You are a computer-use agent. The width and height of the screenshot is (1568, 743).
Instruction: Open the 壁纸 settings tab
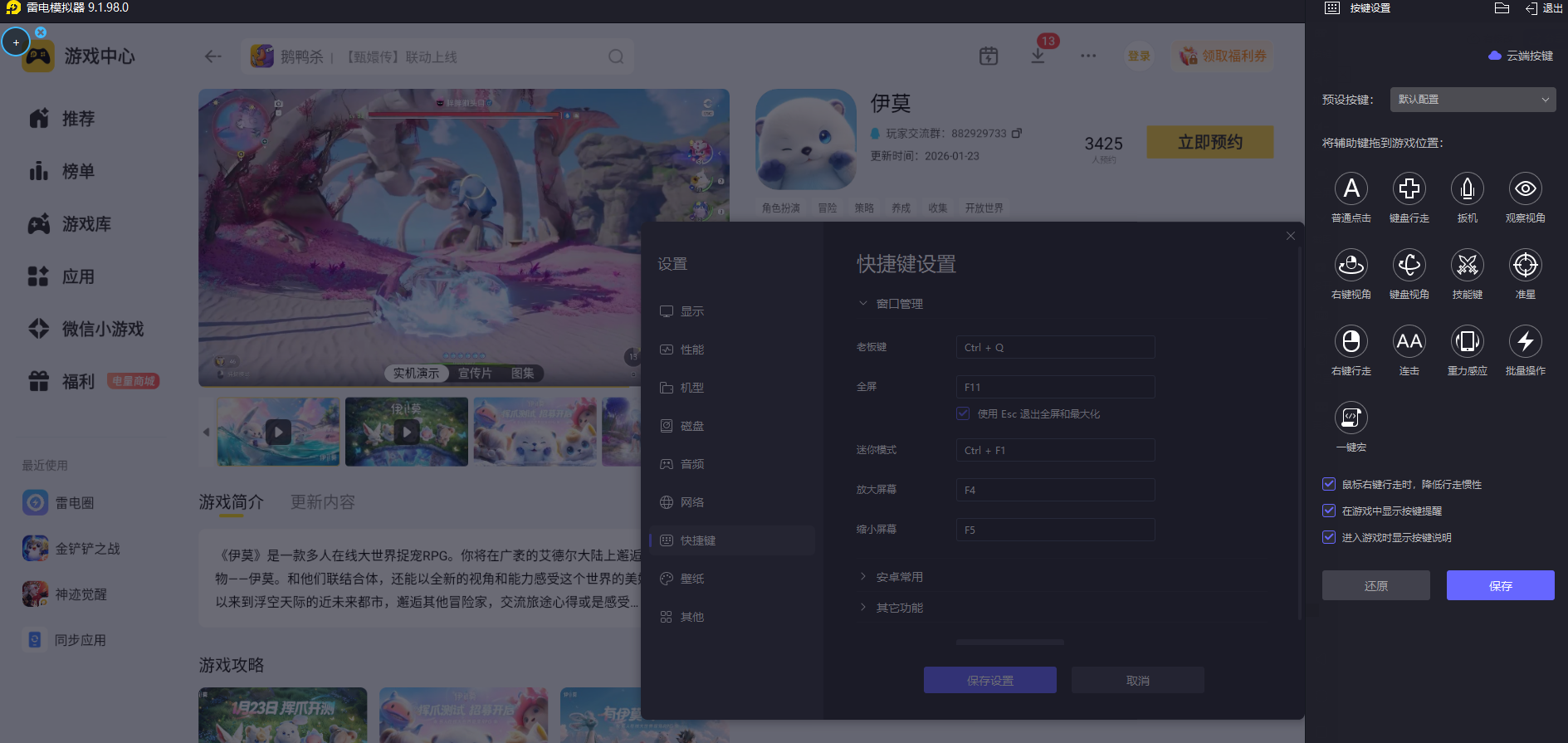click(731, 579)
